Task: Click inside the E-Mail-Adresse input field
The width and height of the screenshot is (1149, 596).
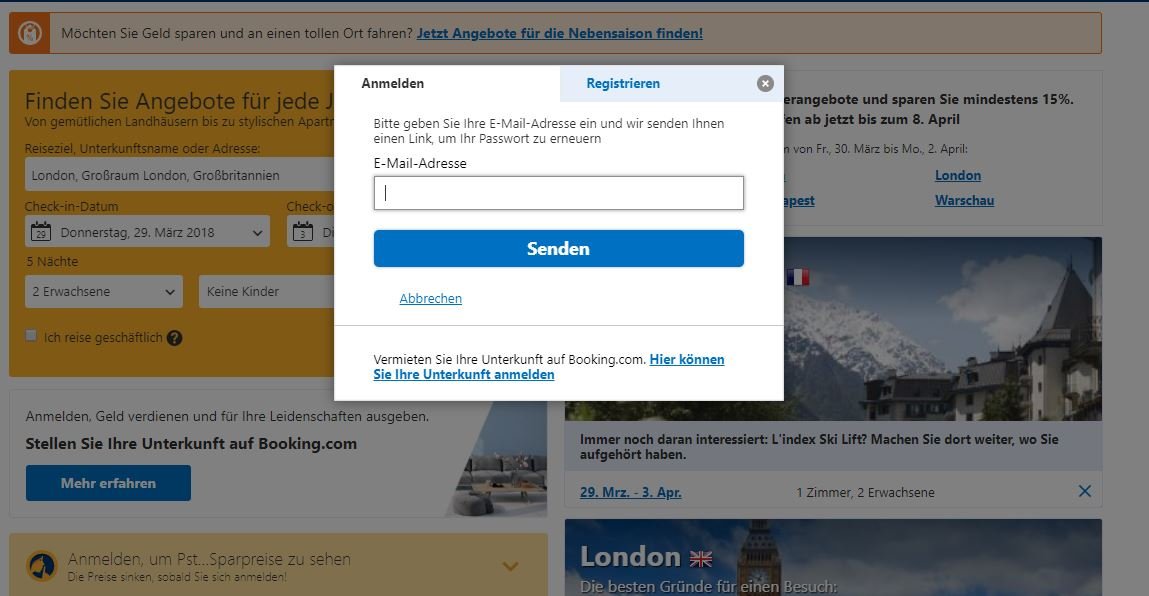Action: point(558,192)
